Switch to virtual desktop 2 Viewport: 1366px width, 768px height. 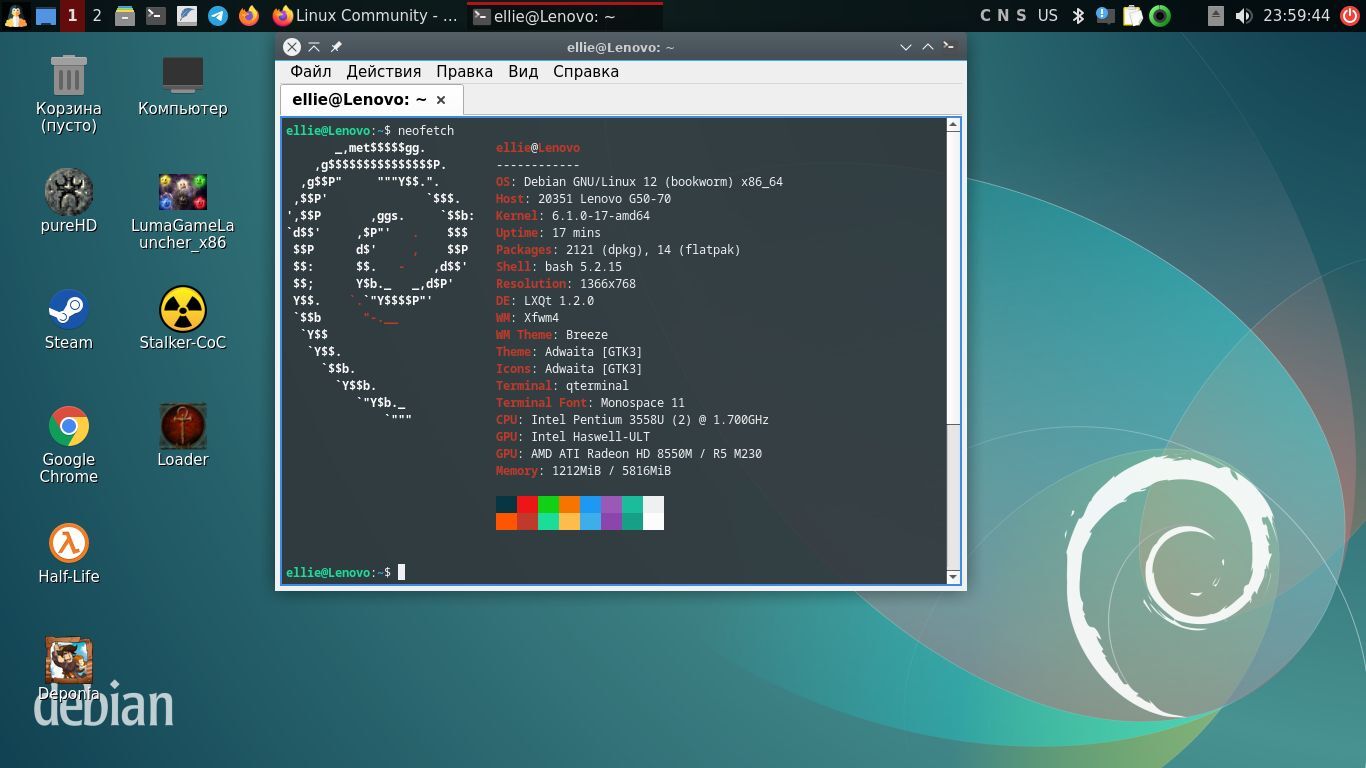click(x=97, y=16)
